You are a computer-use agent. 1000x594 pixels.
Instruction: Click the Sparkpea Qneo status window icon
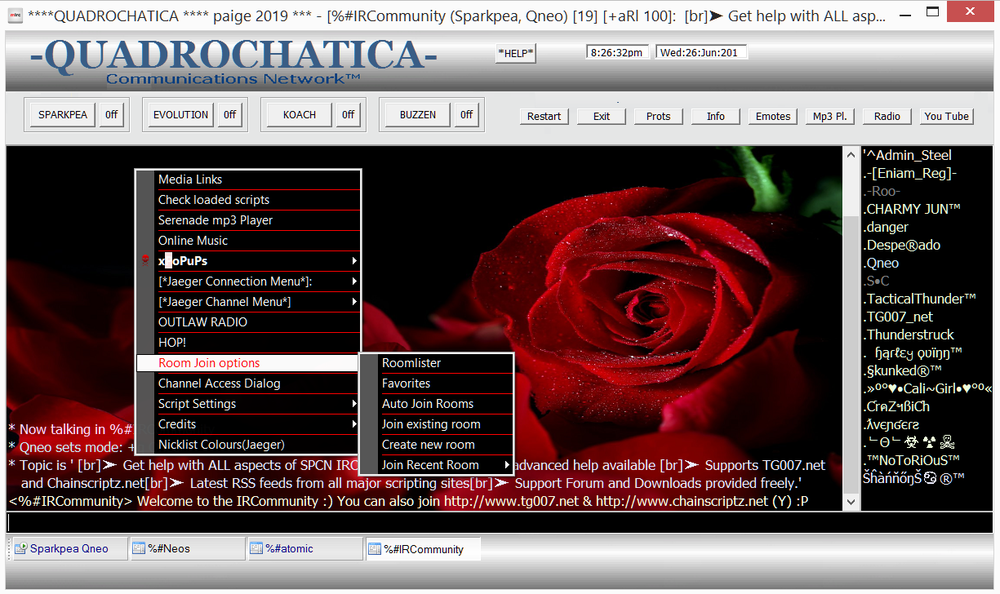[20, 549]
